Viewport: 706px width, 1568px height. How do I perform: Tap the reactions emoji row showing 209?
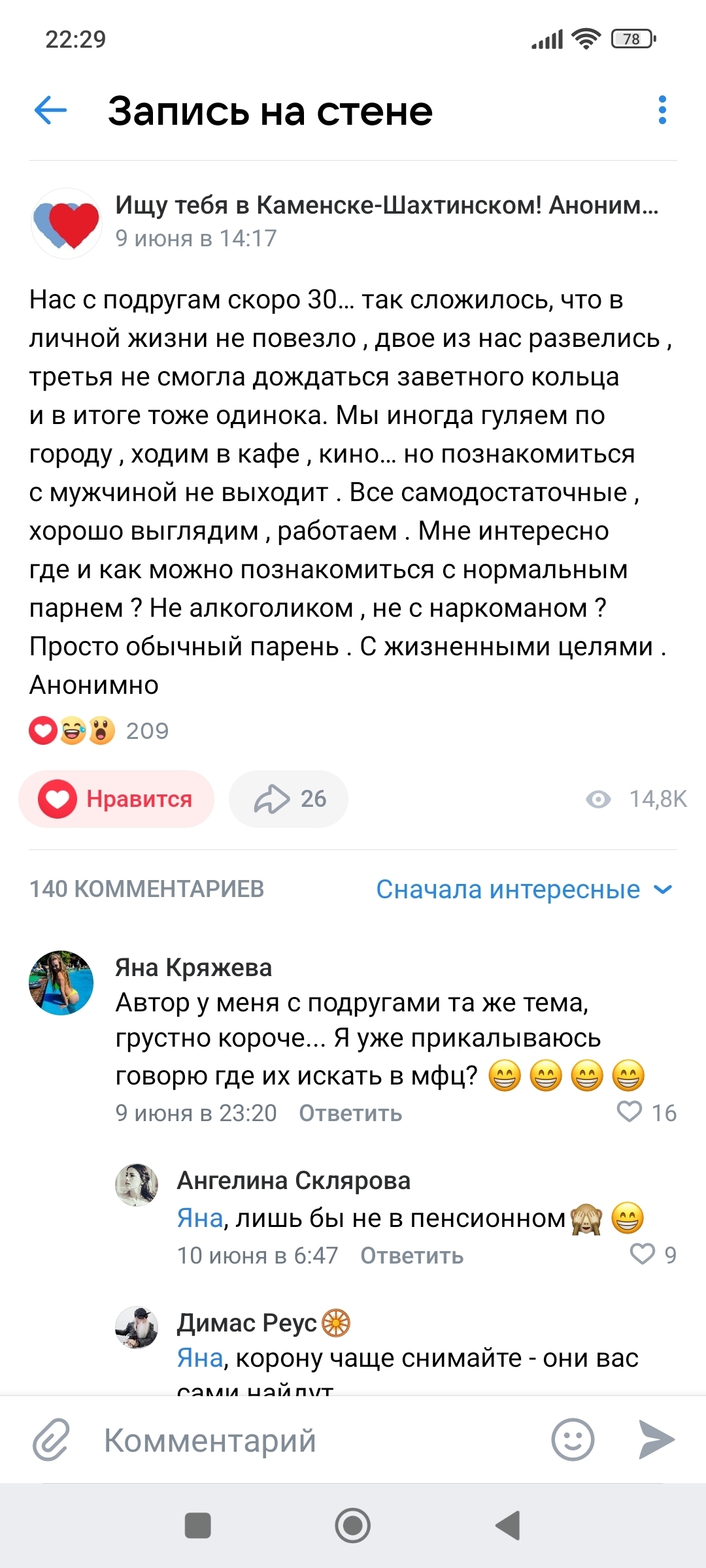point(98,730)
